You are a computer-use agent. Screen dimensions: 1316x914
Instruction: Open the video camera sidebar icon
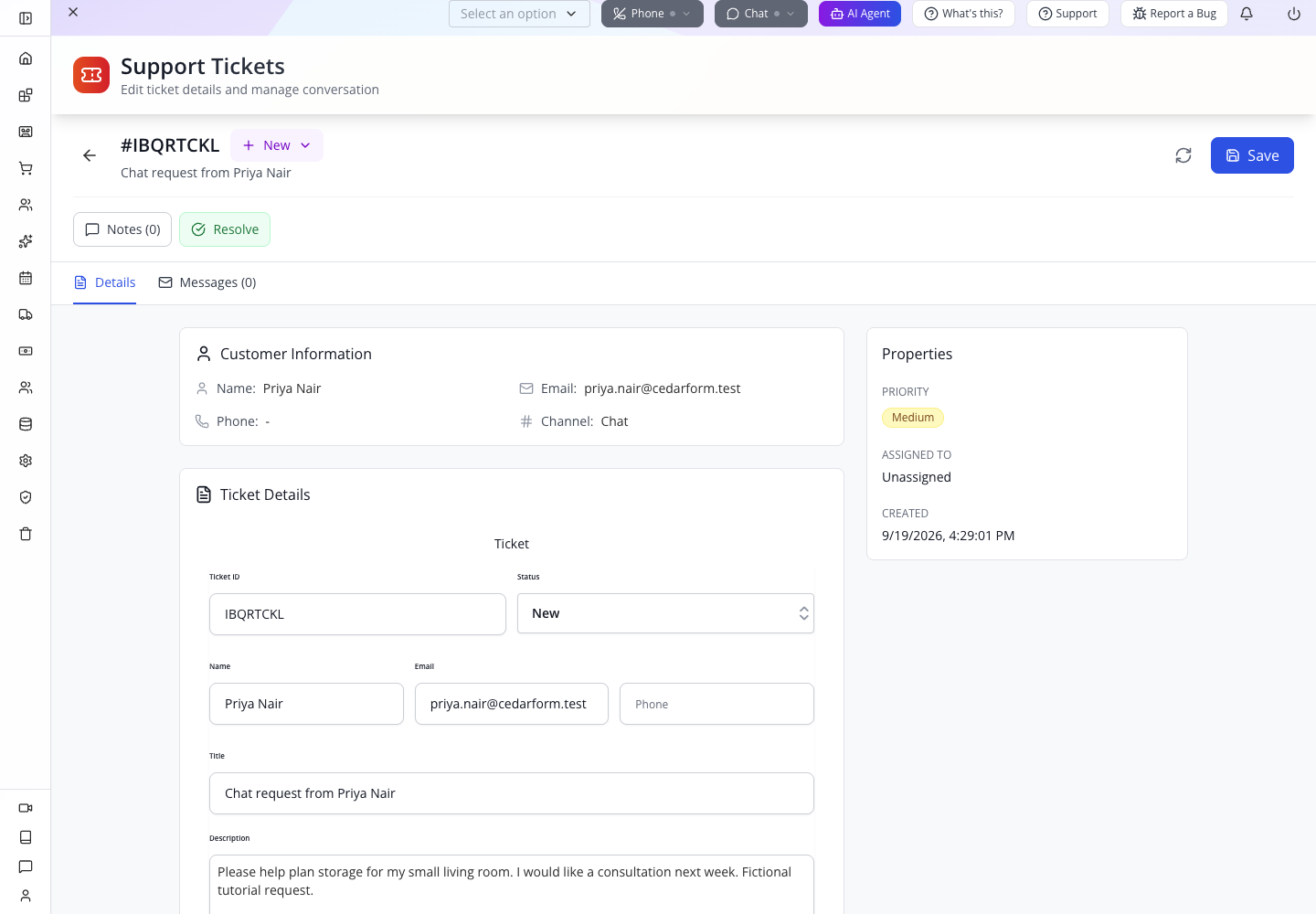click(26, 808)
